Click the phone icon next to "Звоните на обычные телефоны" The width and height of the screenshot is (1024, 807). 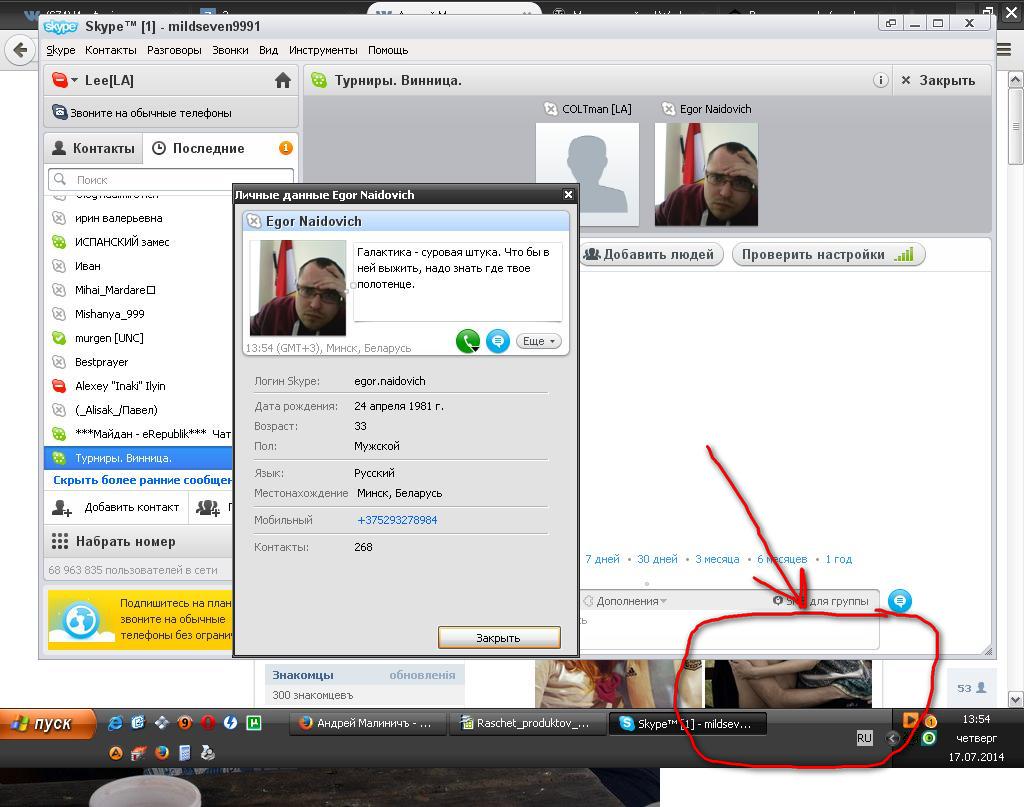[59, 112]
